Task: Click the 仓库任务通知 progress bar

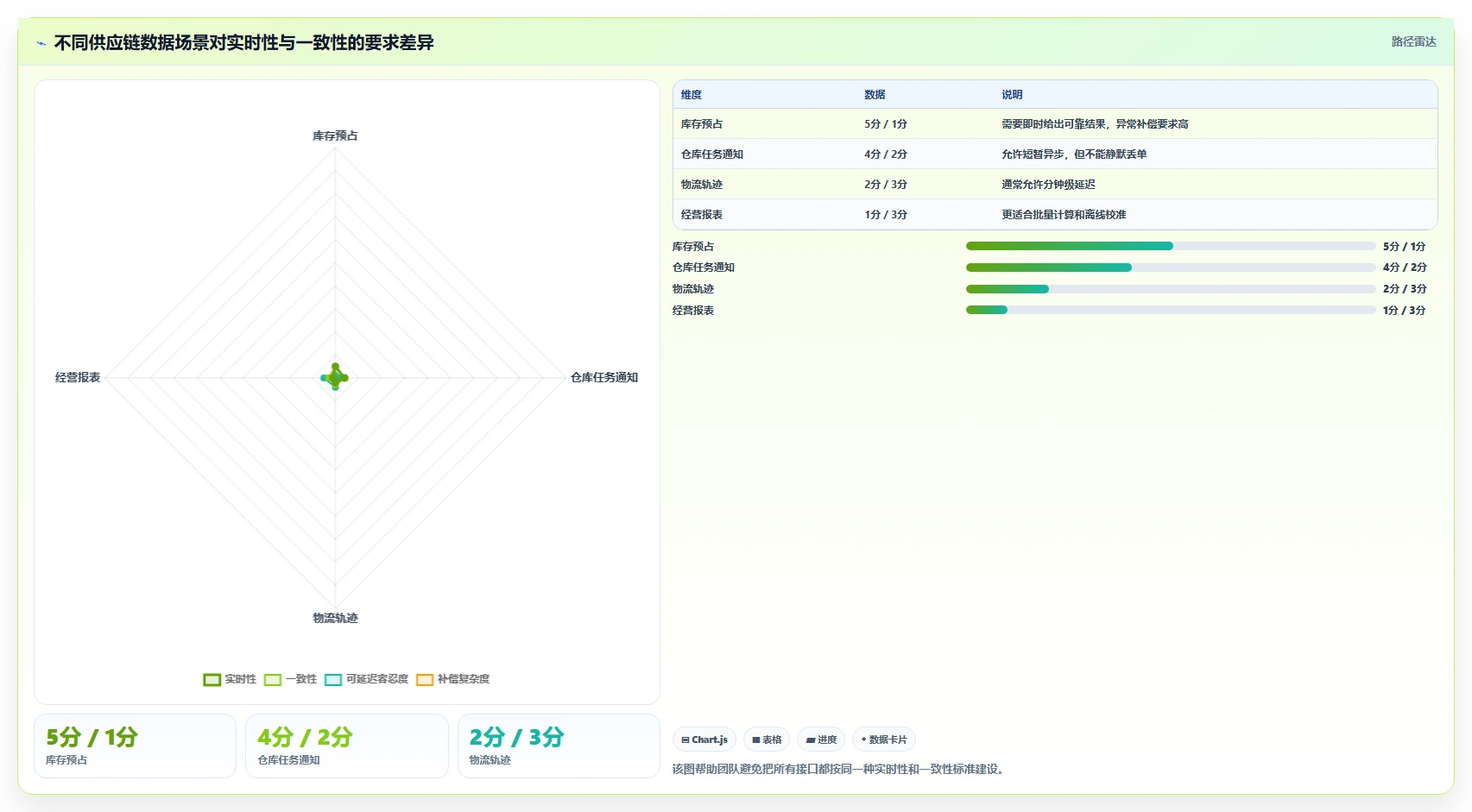Action: (1171, 268)
